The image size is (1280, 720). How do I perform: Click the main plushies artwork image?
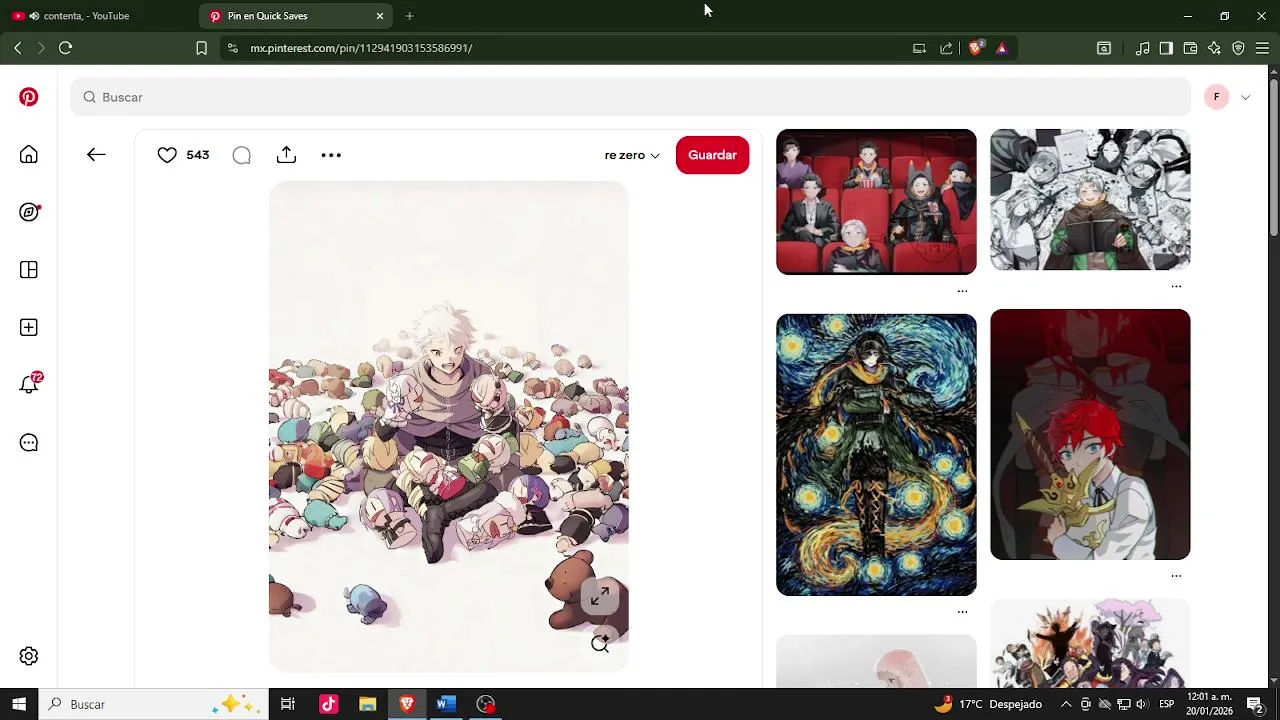click(448, 427)
